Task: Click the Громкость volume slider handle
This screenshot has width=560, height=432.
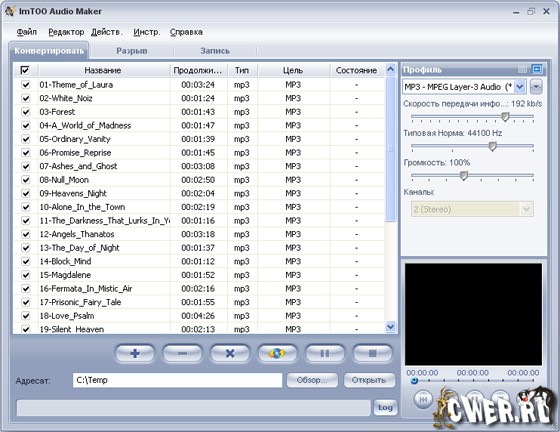Action: [x=464, y=176]
